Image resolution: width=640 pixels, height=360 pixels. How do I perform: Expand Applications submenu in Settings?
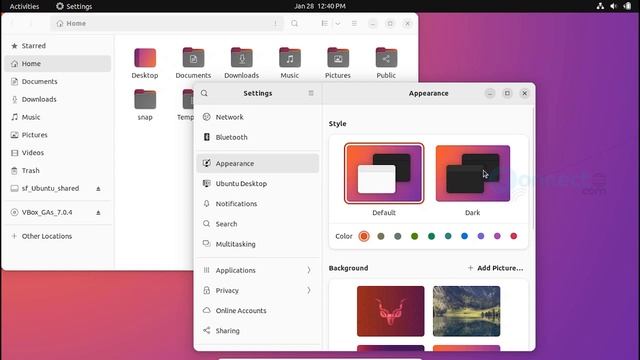(258, 270)
